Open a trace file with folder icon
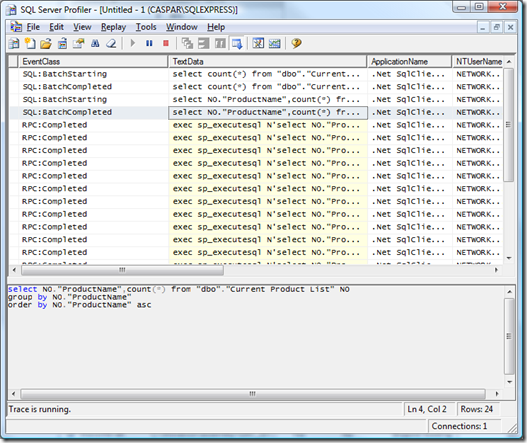The image size is (527, 443). point(46,43)
